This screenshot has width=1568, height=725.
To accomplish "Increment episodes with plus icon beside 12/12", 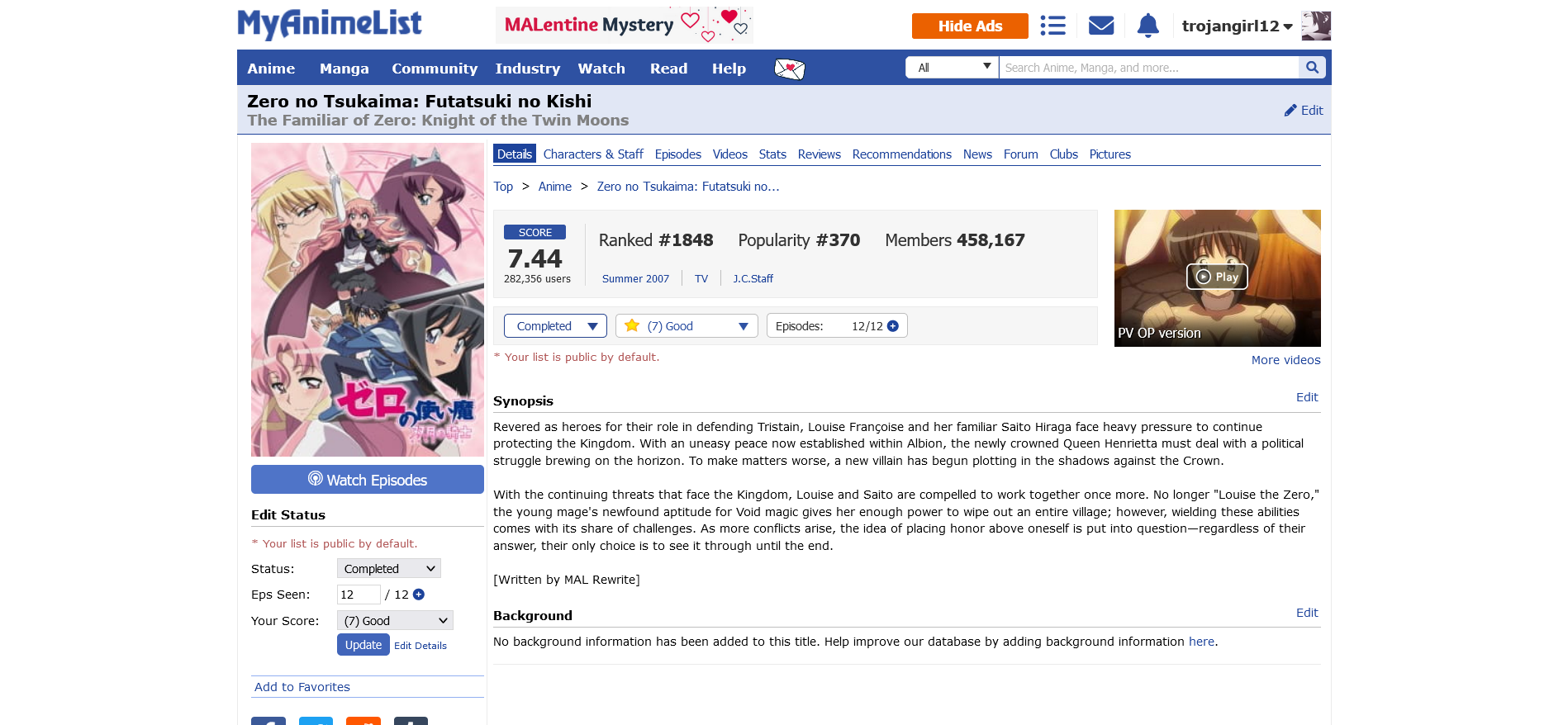I will pos(893,326).
